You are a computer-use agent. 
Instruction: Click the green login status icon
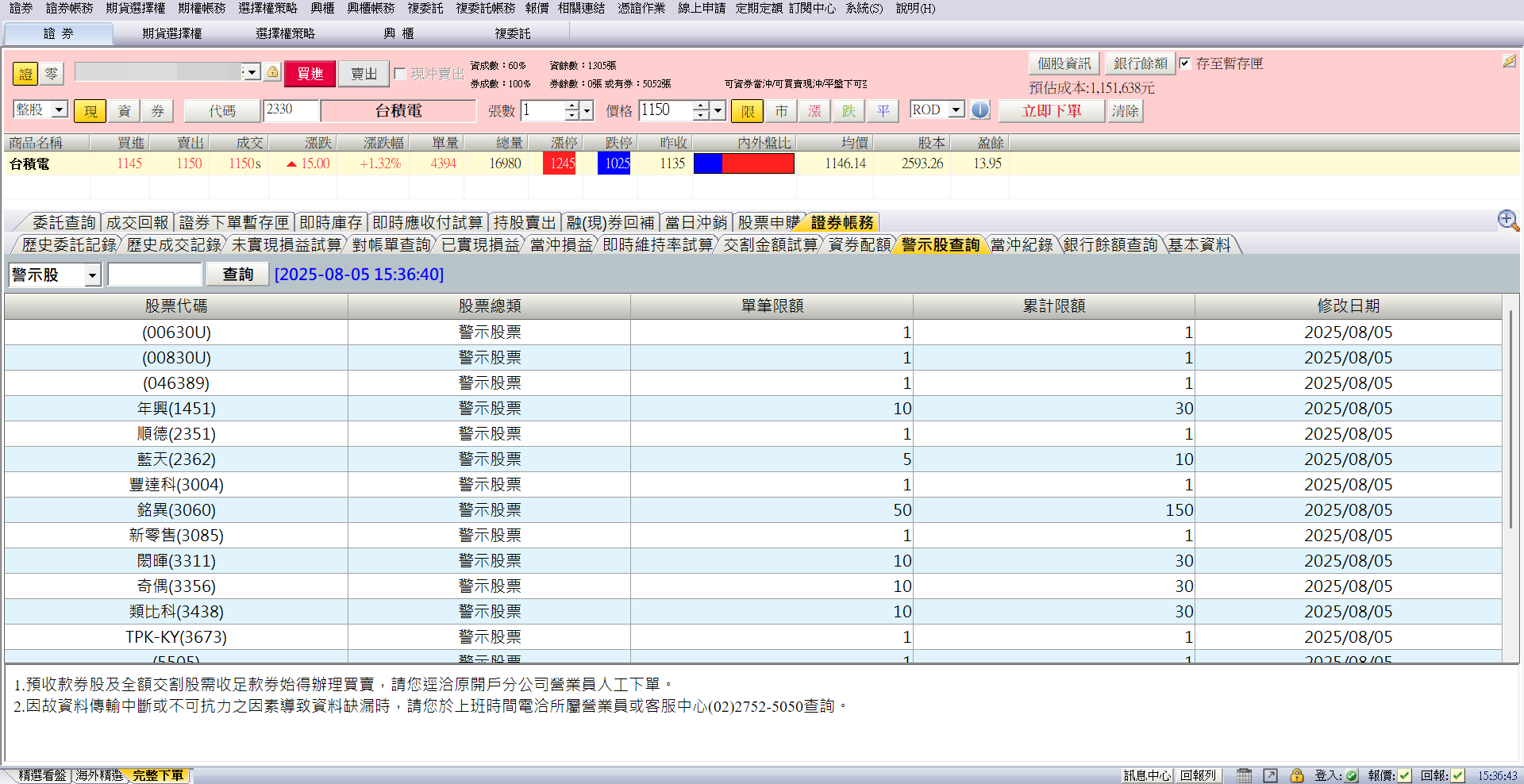[1351, 775]
